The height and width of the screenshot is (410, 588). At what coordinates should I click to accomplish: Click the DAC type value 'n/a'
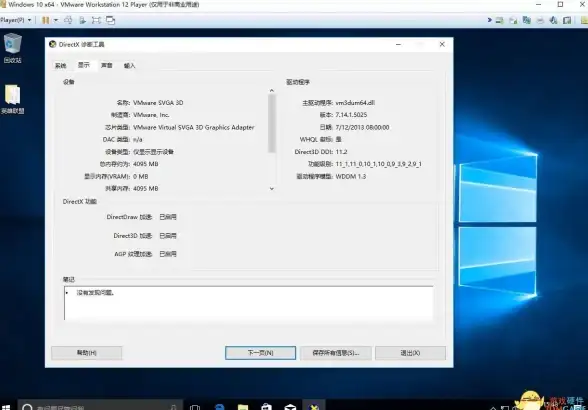click(x=138, y=140)
